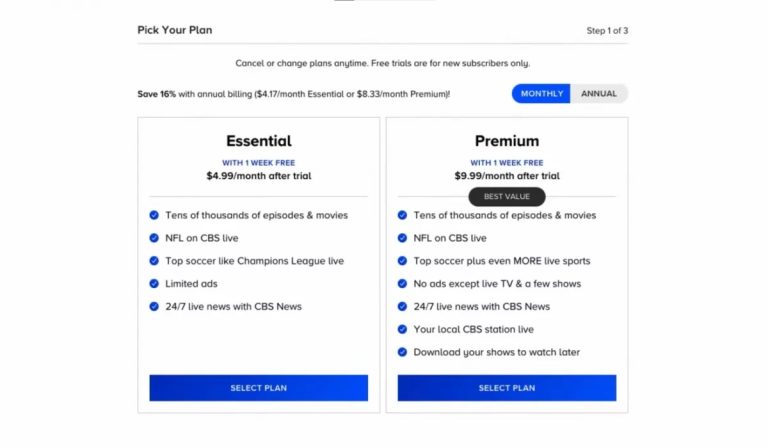The width and height of the screenshot is (768, 448).
Task: Click the Save 16% annual billing text
Action: point(294,94)
